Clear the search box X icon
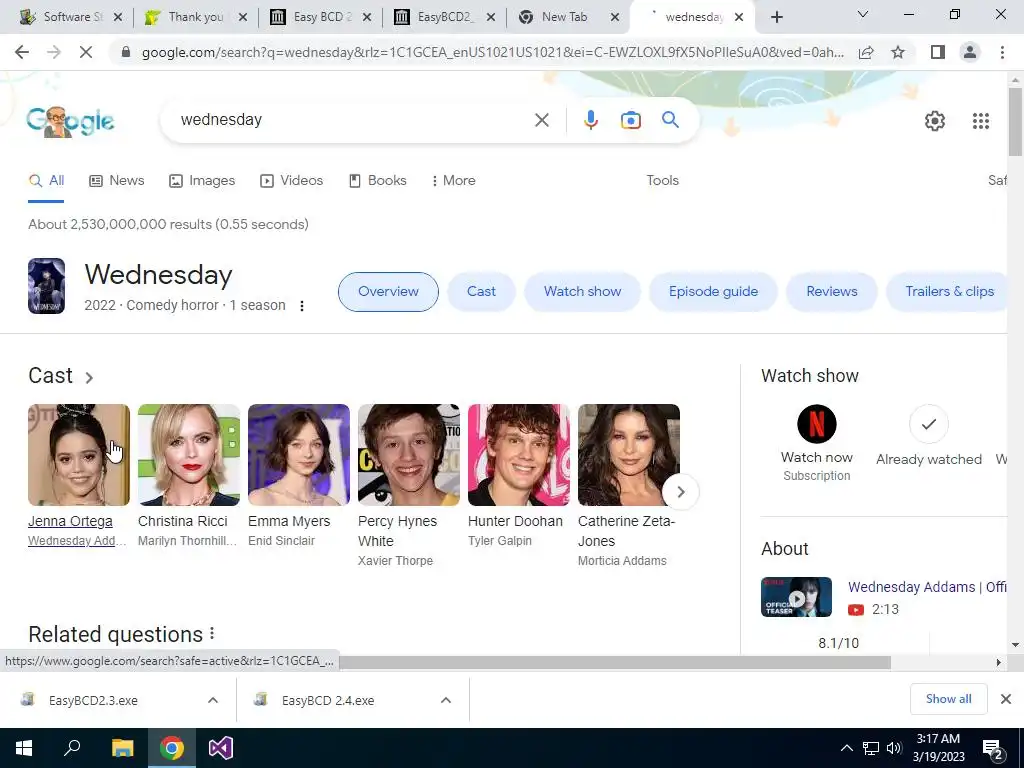The height and width of the screenshot is (768, 1024). (x=541, y=120)
